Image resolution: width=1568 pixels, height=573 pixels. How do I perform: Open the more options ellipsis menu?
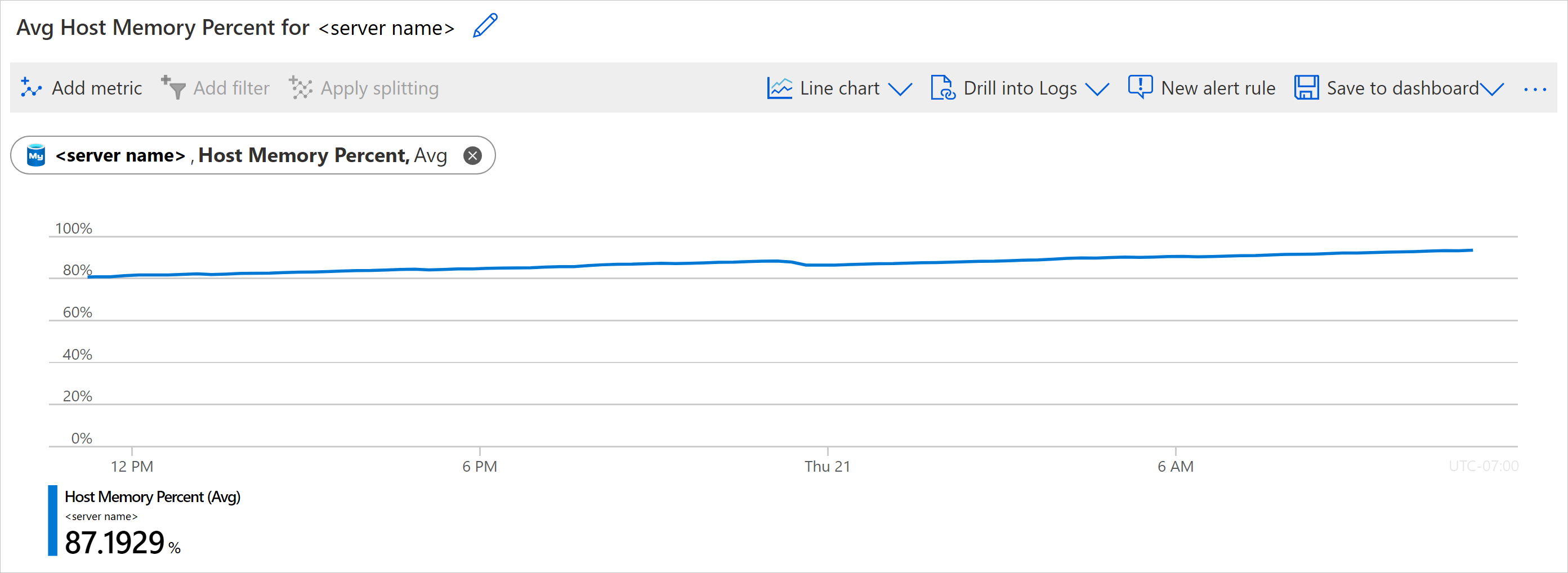click(x=1535, y=89)
